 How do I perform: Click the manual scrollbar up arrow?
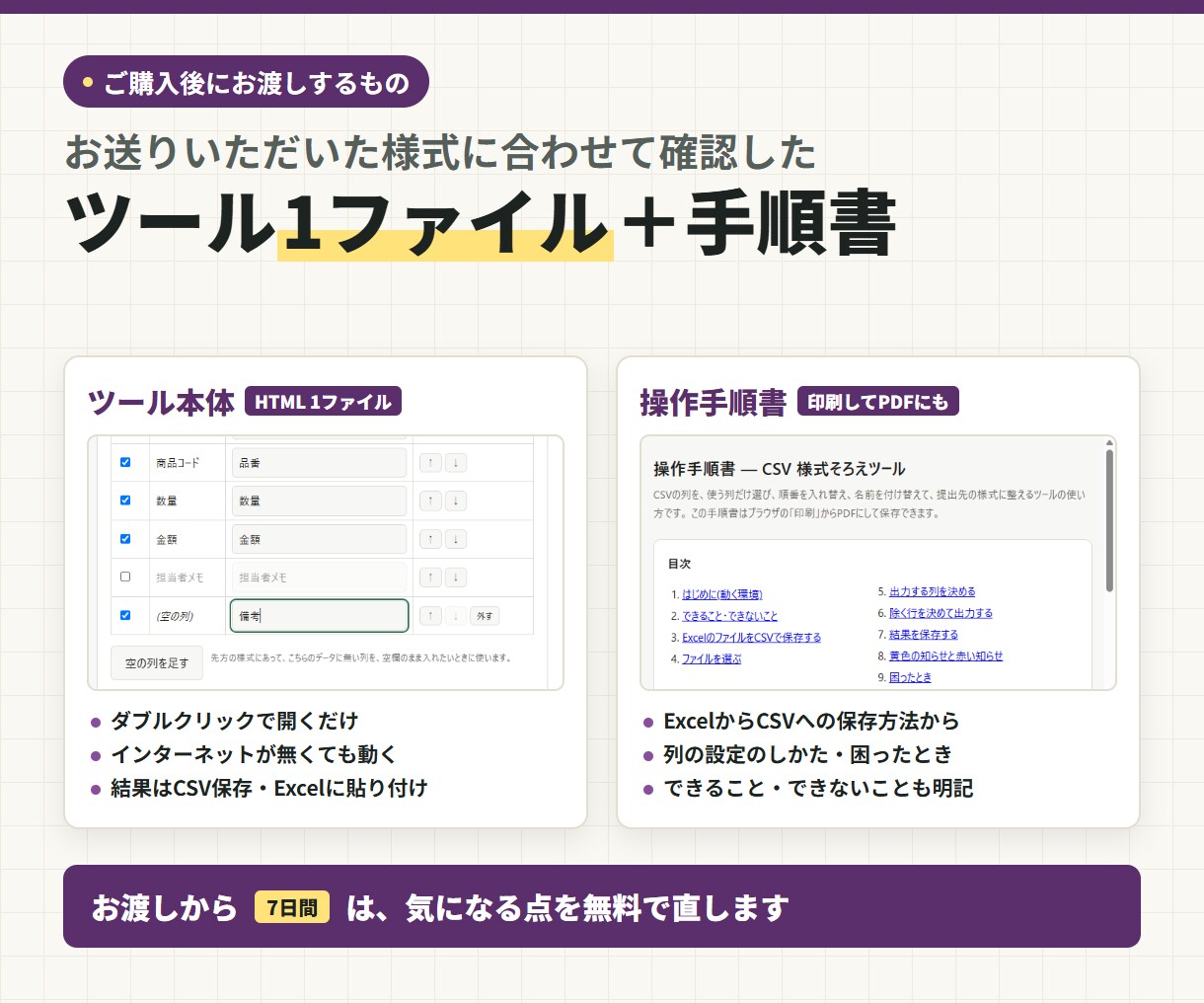pyautogui.click(x=1109, y=443)
